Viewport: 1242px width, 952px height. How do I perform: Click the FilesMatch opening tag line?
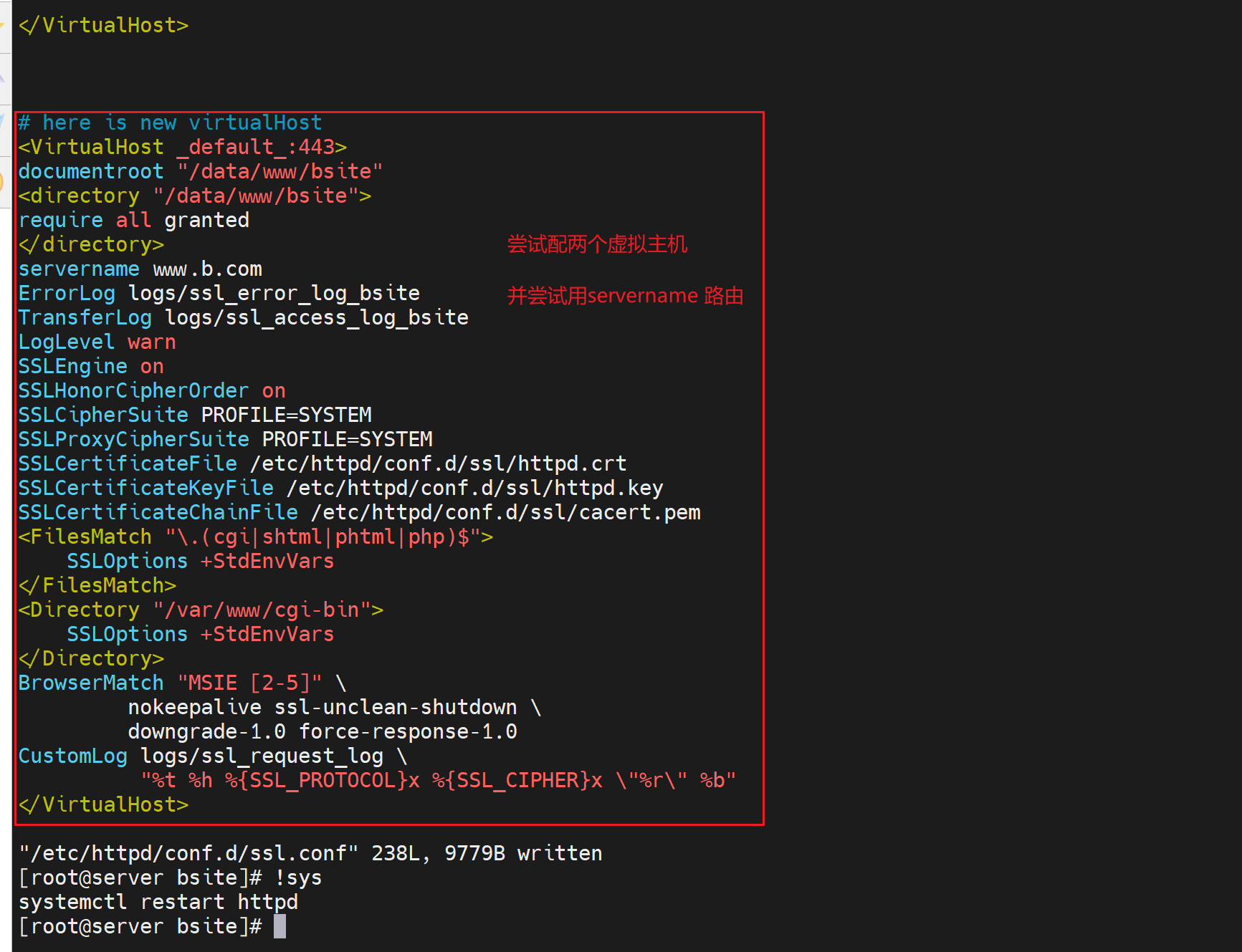pyautogui.click(x=256, y=537)
